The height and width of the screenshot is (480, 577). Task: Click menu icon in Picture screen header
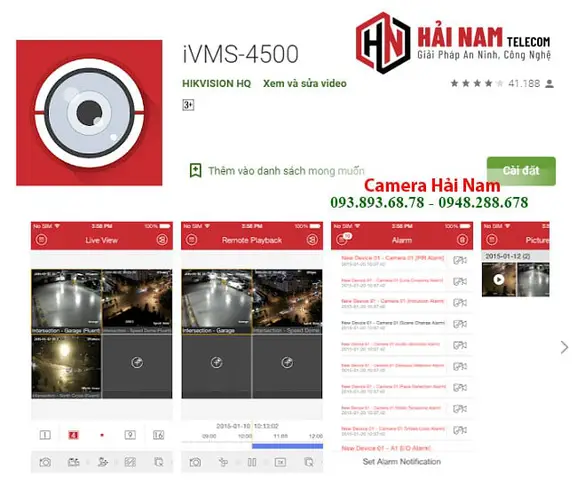pos(492,240)
